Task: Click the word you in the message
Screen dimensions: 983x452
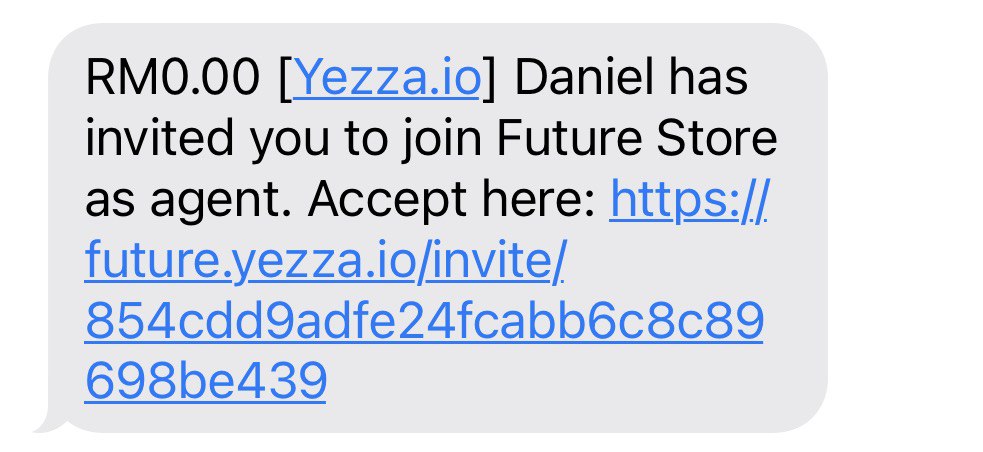Action: tap(288, 143)
